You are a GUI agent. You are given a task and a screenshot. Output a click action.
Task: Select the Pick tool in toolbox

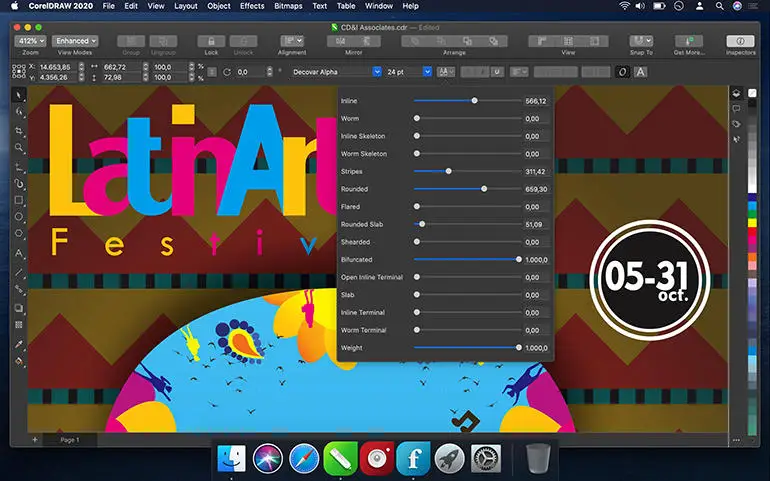click(x=19, y=95)
